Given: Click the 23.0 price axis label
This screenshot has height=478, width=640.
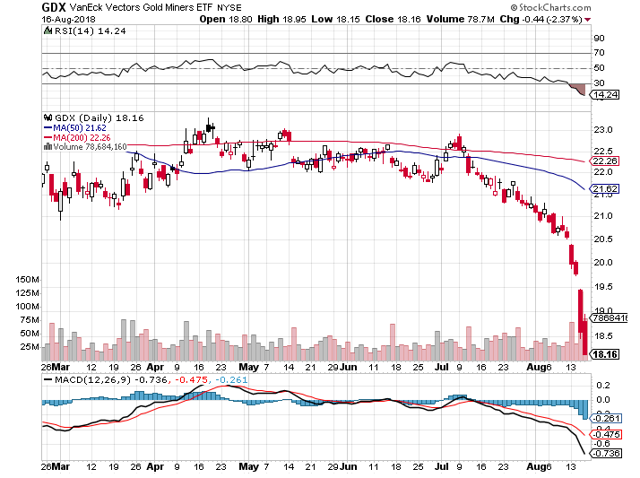Looking at the screenshot, I should pyautogui.click(x=603, y=130).
